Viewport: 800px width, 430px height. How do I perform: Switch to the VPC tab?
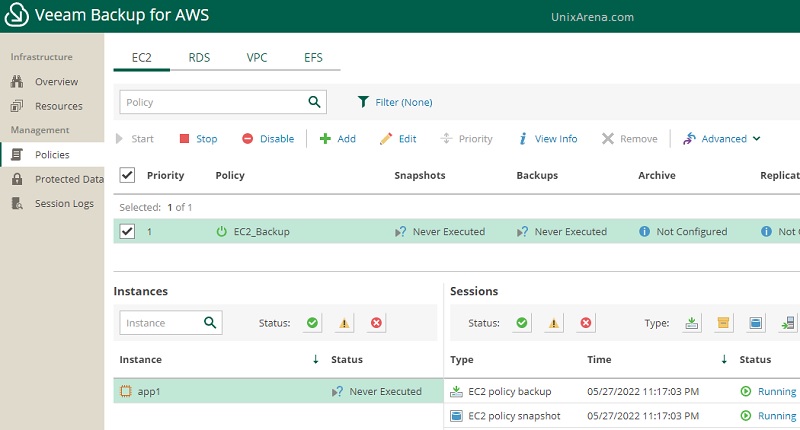coord(257,58)
